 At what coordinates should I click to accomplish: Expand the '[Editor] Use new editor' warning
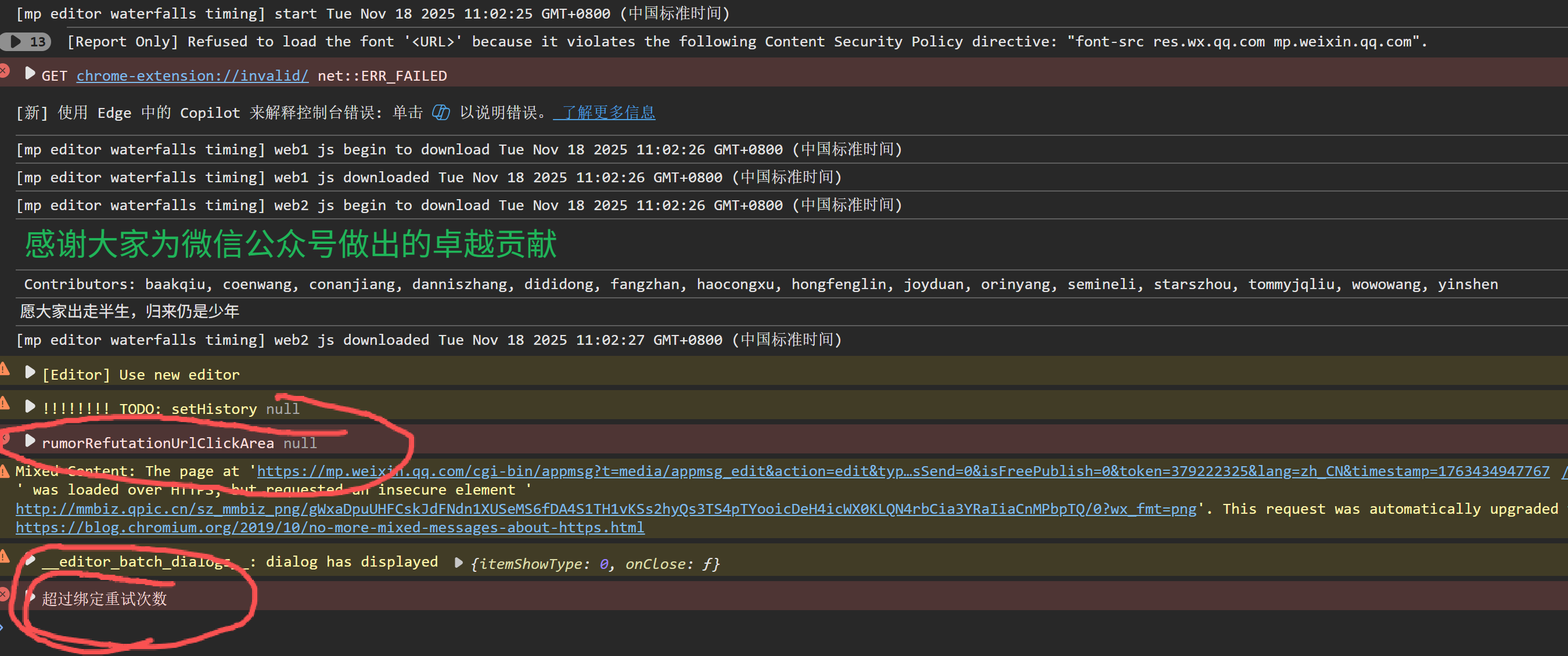point(29,373)
